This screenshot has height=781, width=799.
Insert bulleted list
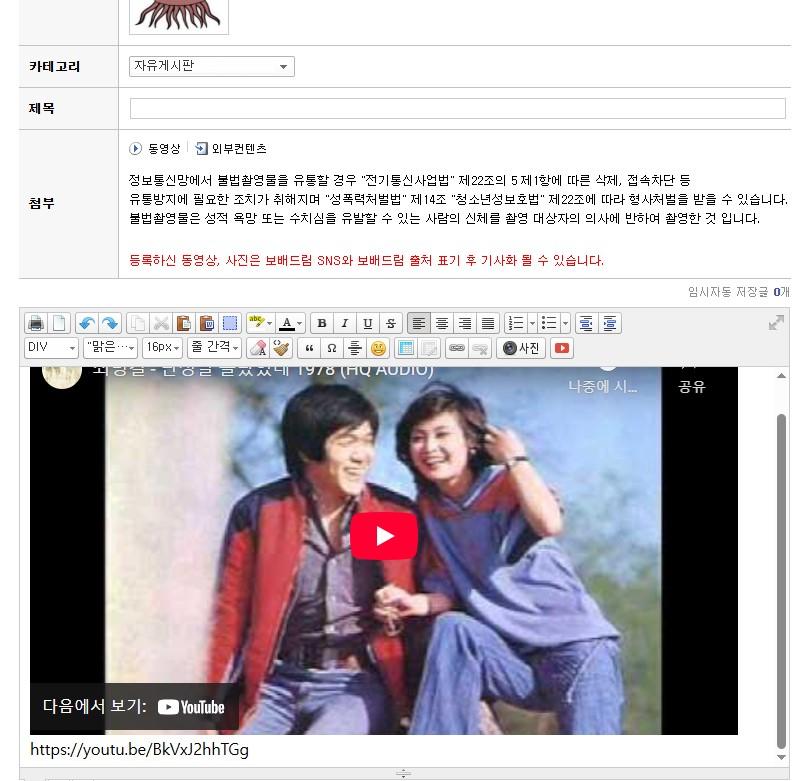549,323
